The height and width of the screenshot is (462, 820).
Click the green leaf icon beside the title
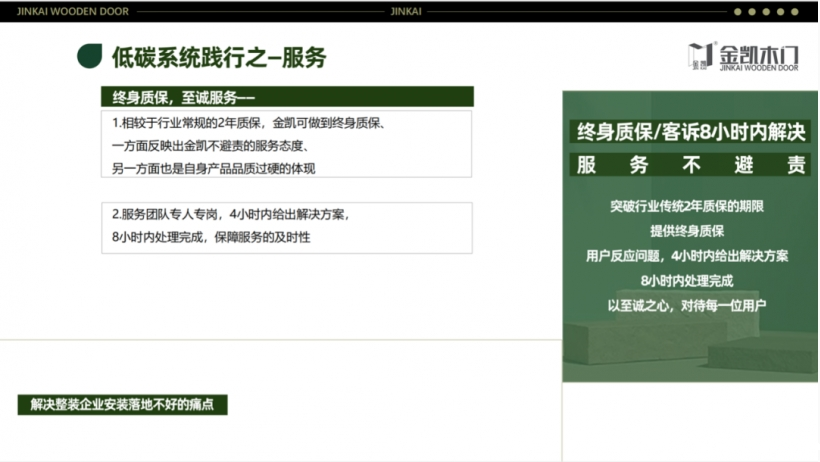pyautogui.click(x=89, y=56)
